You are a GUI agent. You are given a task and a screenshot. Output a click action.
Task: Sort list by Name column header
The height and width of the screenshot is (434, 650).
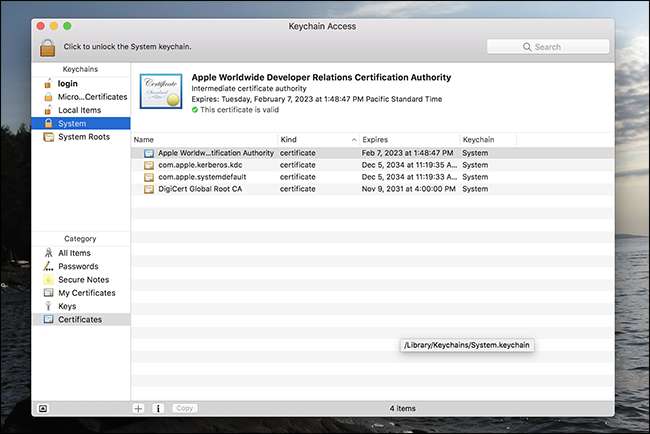pos(200,139)
